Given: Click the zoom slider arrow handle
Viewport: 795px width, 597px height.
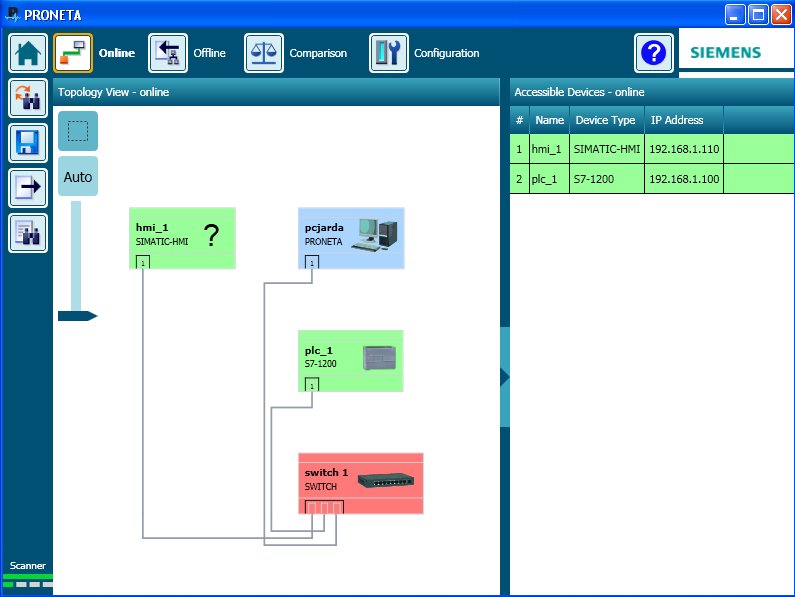Looking at the screenshot, I should (x=77, y=316).
